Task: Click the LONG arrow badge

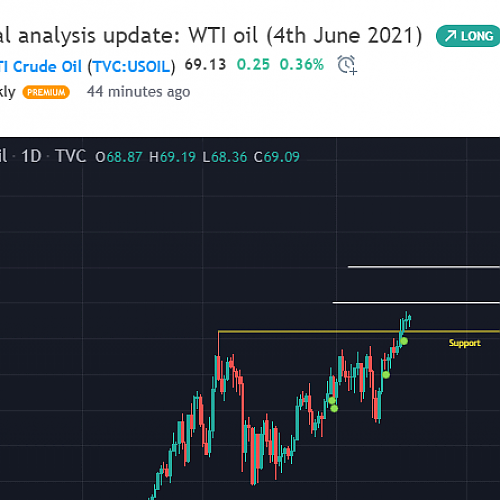Action: pos(468,36)
